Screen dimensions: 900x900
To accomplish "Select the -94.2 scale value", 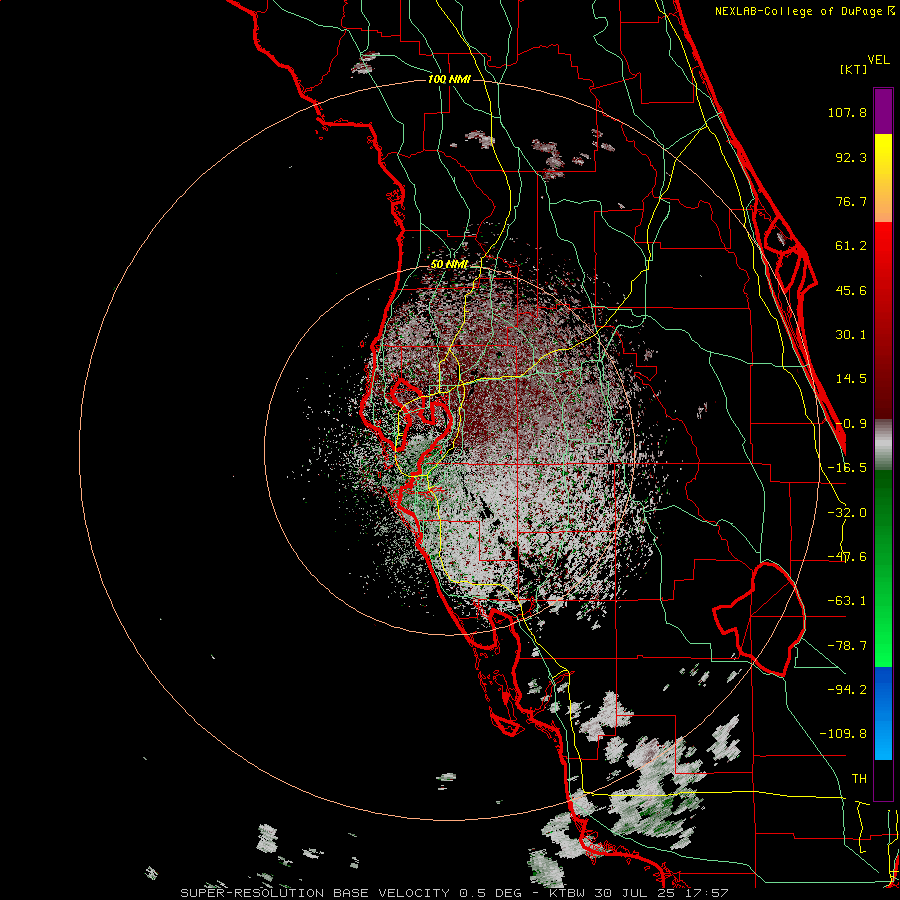I will (847, 689).
